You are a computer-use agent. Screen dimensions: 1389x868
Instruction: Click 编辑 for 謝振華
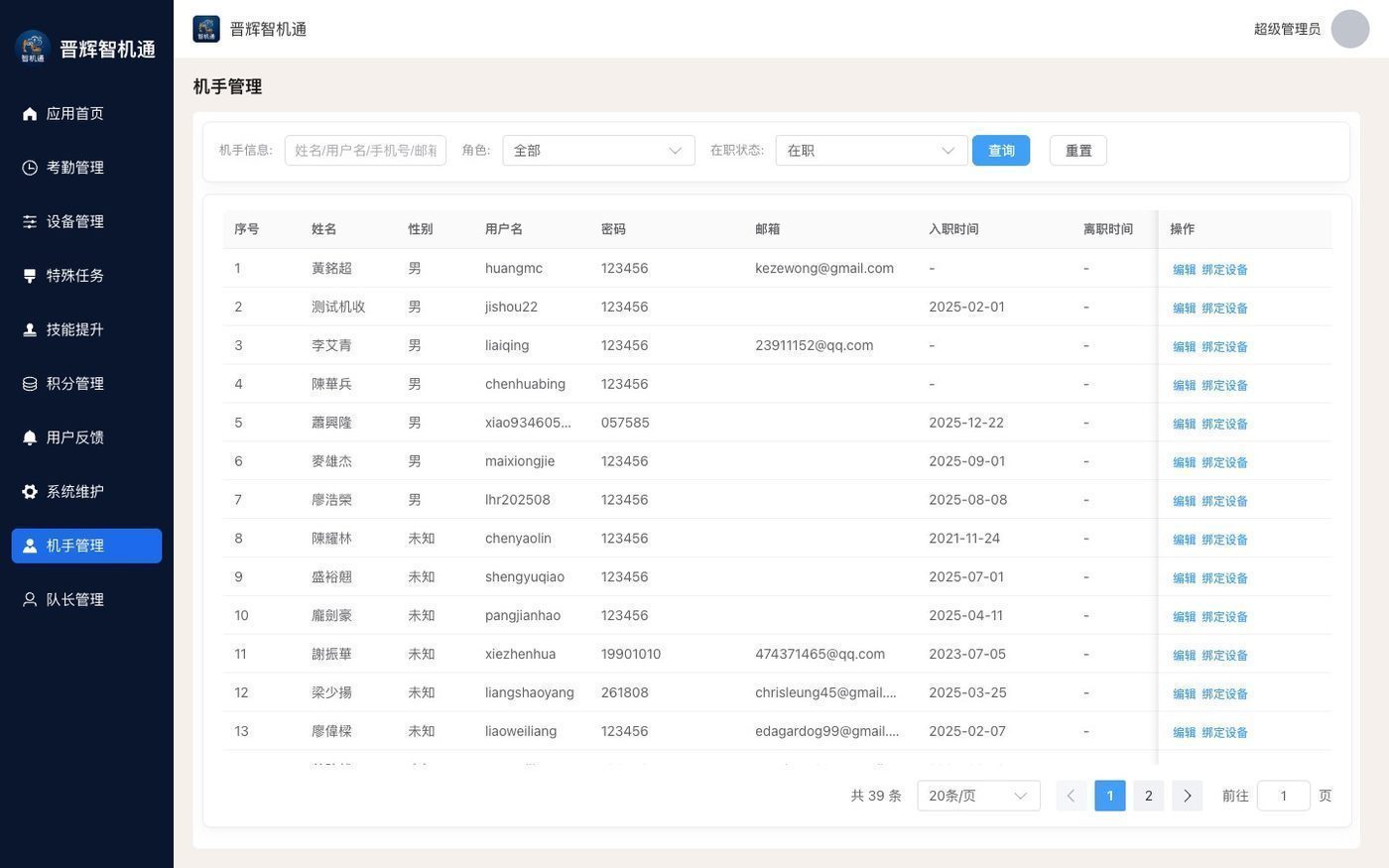tap(1185, 656)
